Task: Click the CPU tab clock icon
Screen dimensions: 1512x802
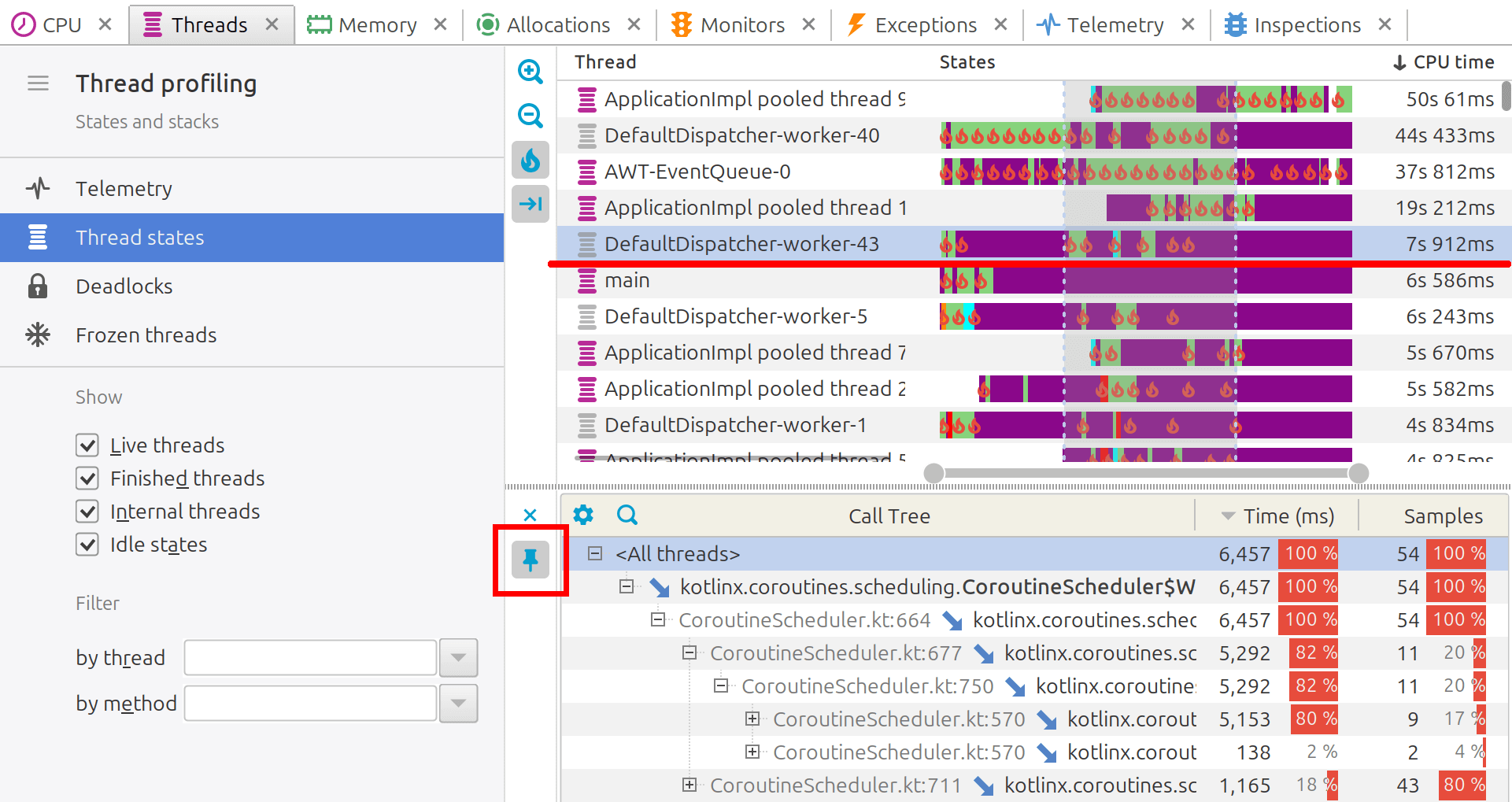Action: point(23,24)
